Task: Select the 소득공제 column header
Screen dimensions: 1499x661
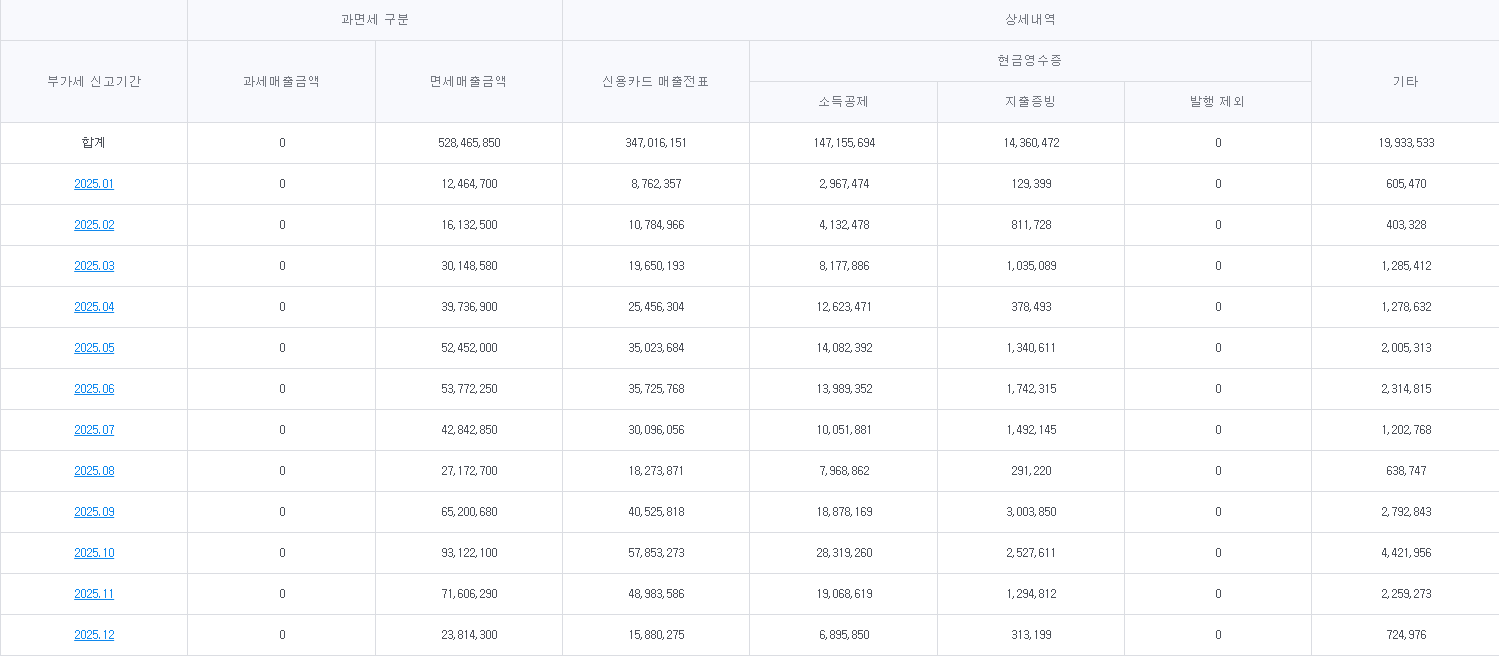Action: 843,102
